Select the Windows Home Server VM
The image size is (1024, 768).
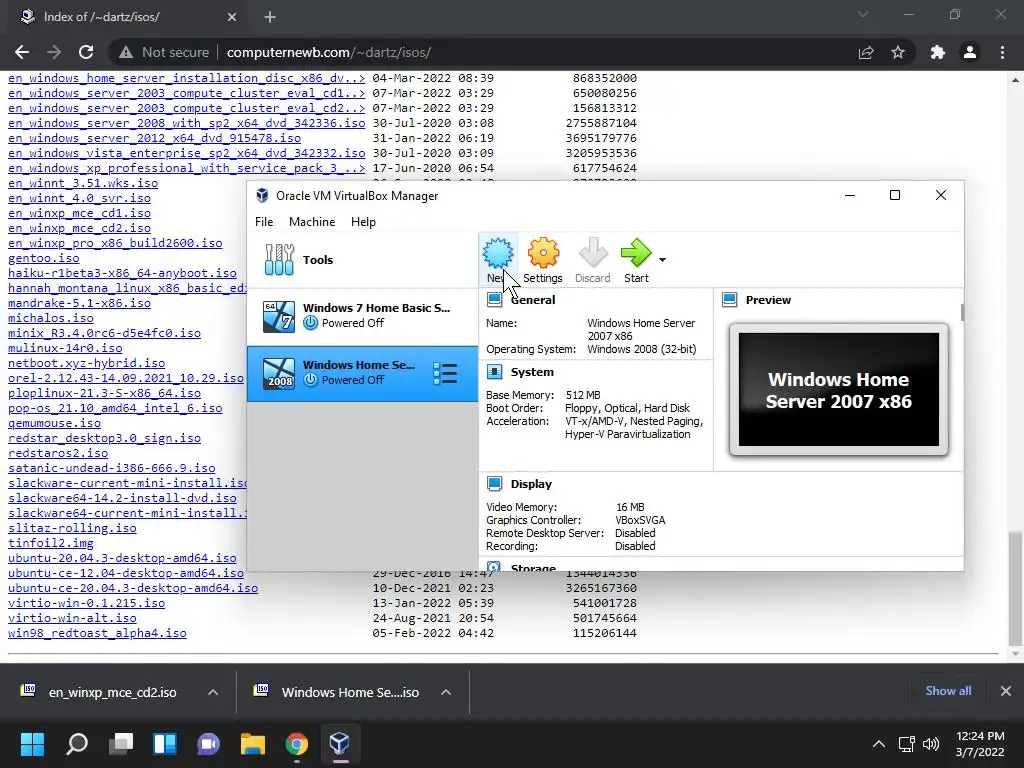362,374
